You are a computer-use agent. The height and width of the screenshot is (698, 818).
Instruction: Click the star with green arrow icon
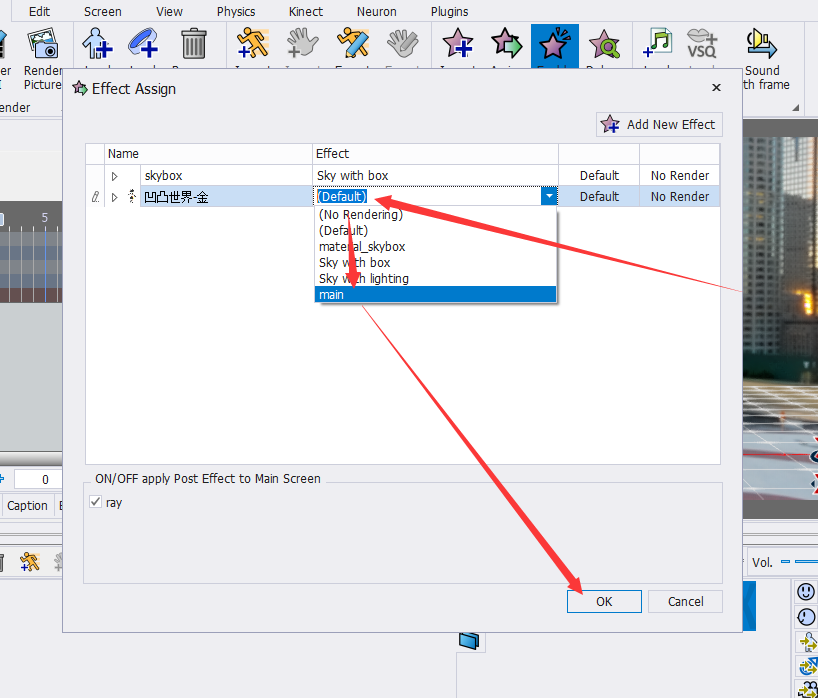coord(506,44)
